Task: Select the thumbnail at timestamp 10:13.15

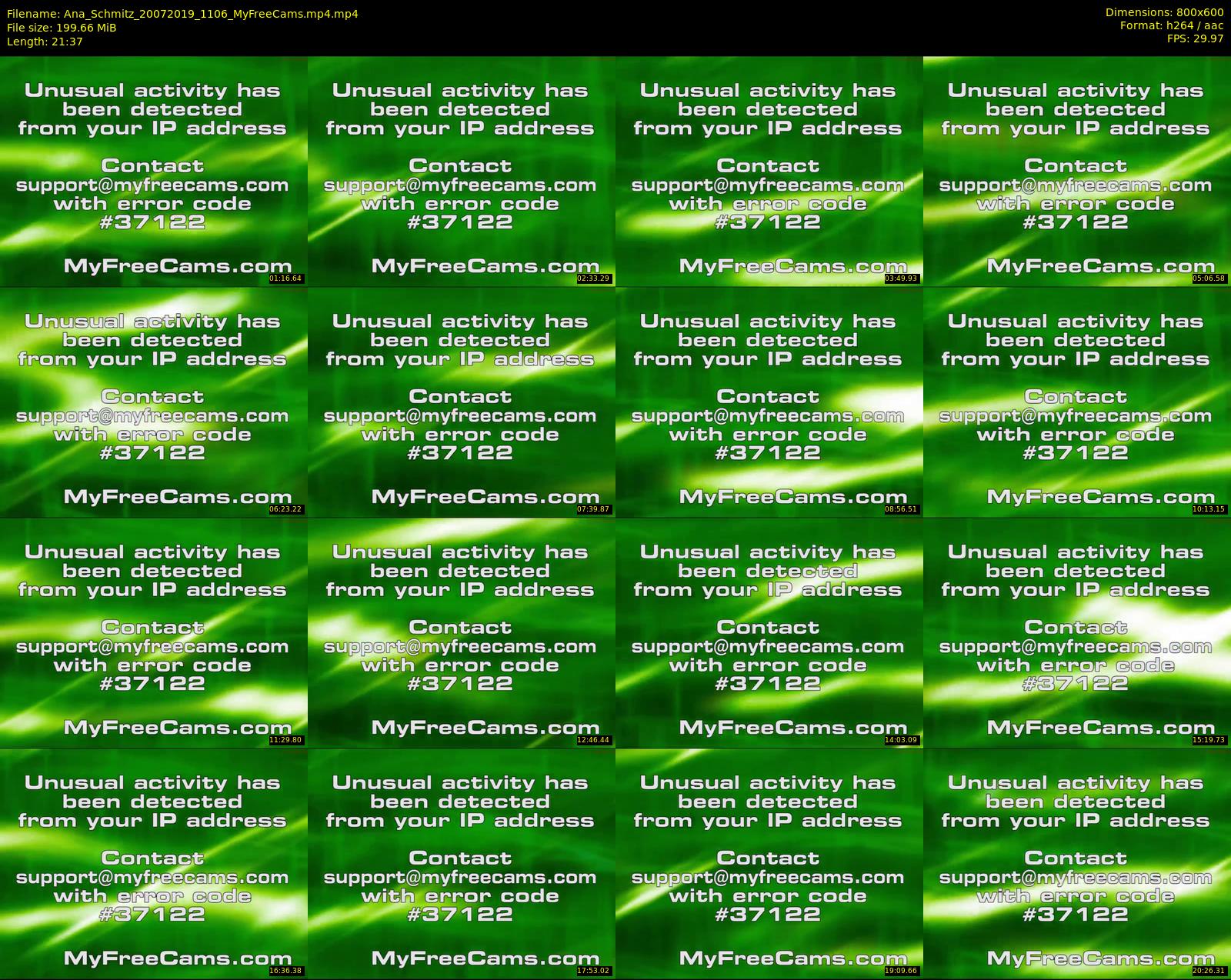Action: pyautogui.click(x=1077, y=402)
